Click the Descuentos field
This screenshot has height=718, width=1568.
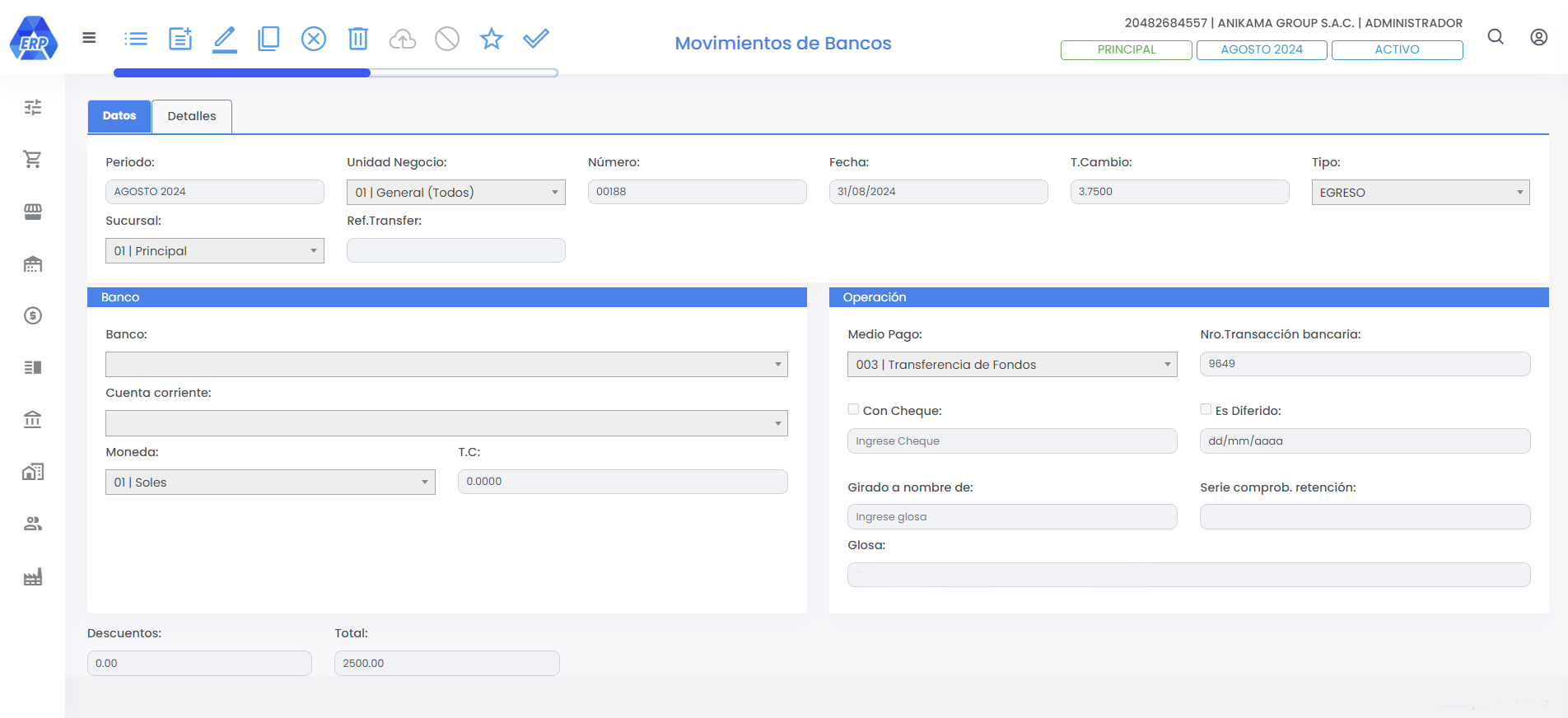pyautogui.click(x=199, y=663)
